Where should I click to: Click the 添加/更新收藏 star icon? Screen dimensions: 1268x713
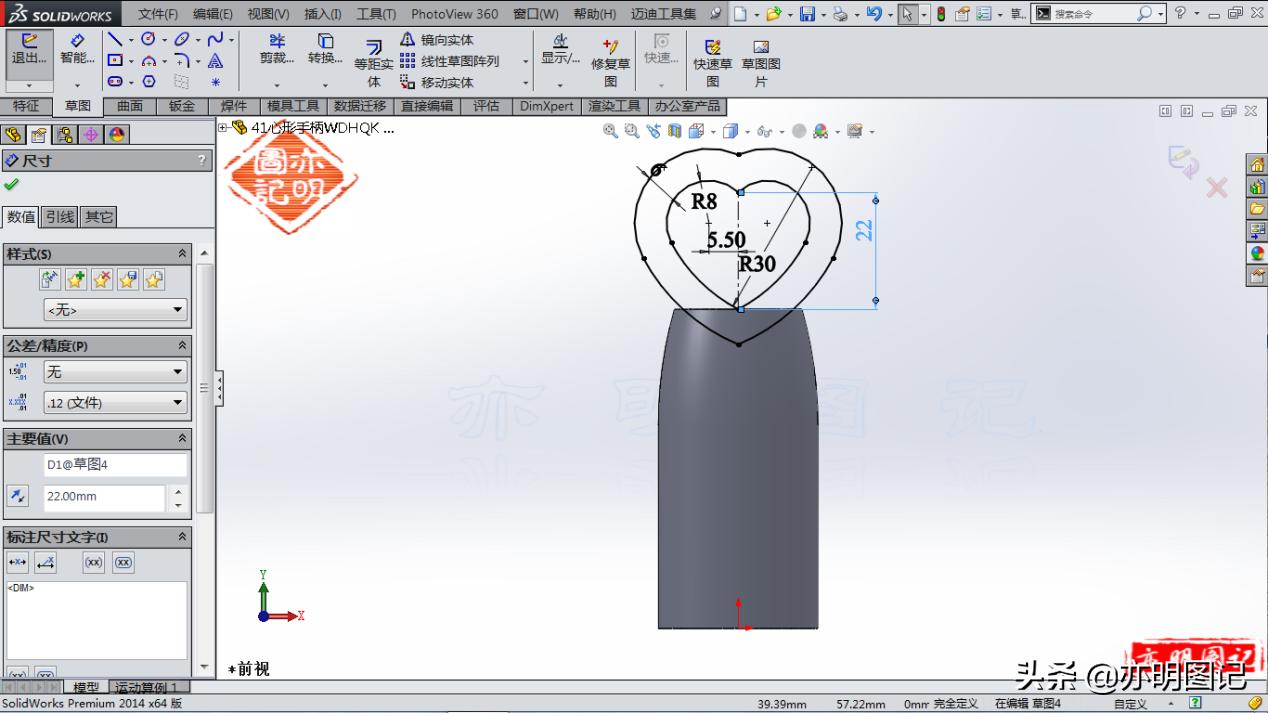[75, 279]
